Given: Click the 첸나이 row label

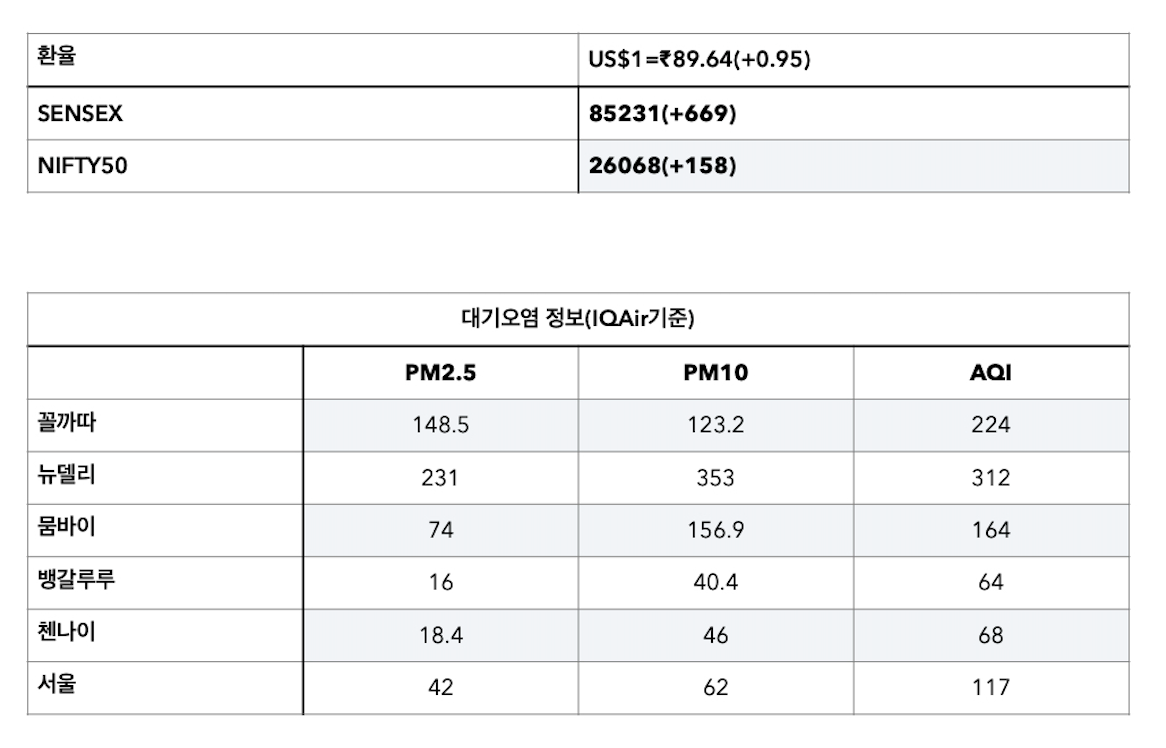Looking at the screenshot, I should [x=66, y=634].
